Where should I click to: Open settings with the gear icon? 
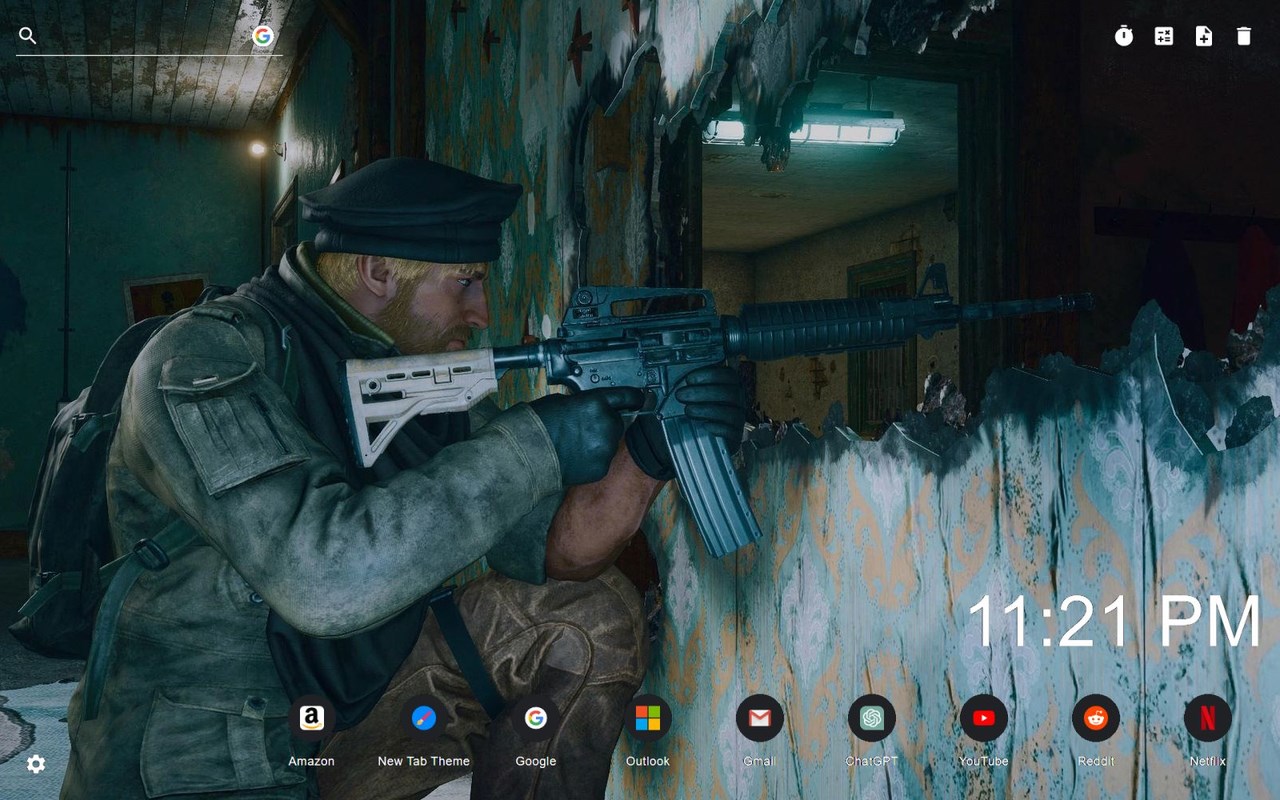click(x=36, y=764)
